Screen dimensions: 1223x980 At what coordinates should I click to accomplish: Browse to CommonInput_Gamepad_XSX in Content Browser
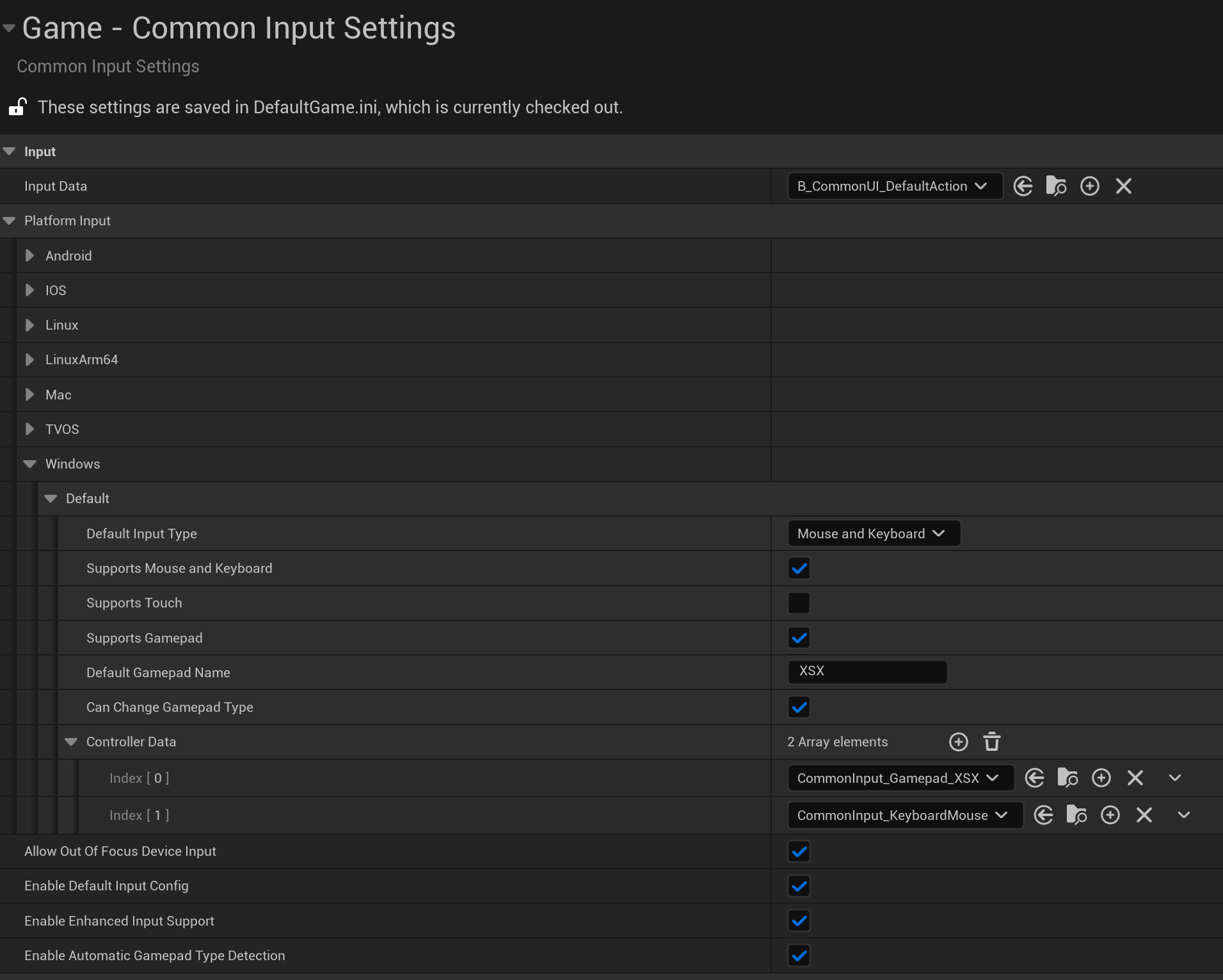1067,778
